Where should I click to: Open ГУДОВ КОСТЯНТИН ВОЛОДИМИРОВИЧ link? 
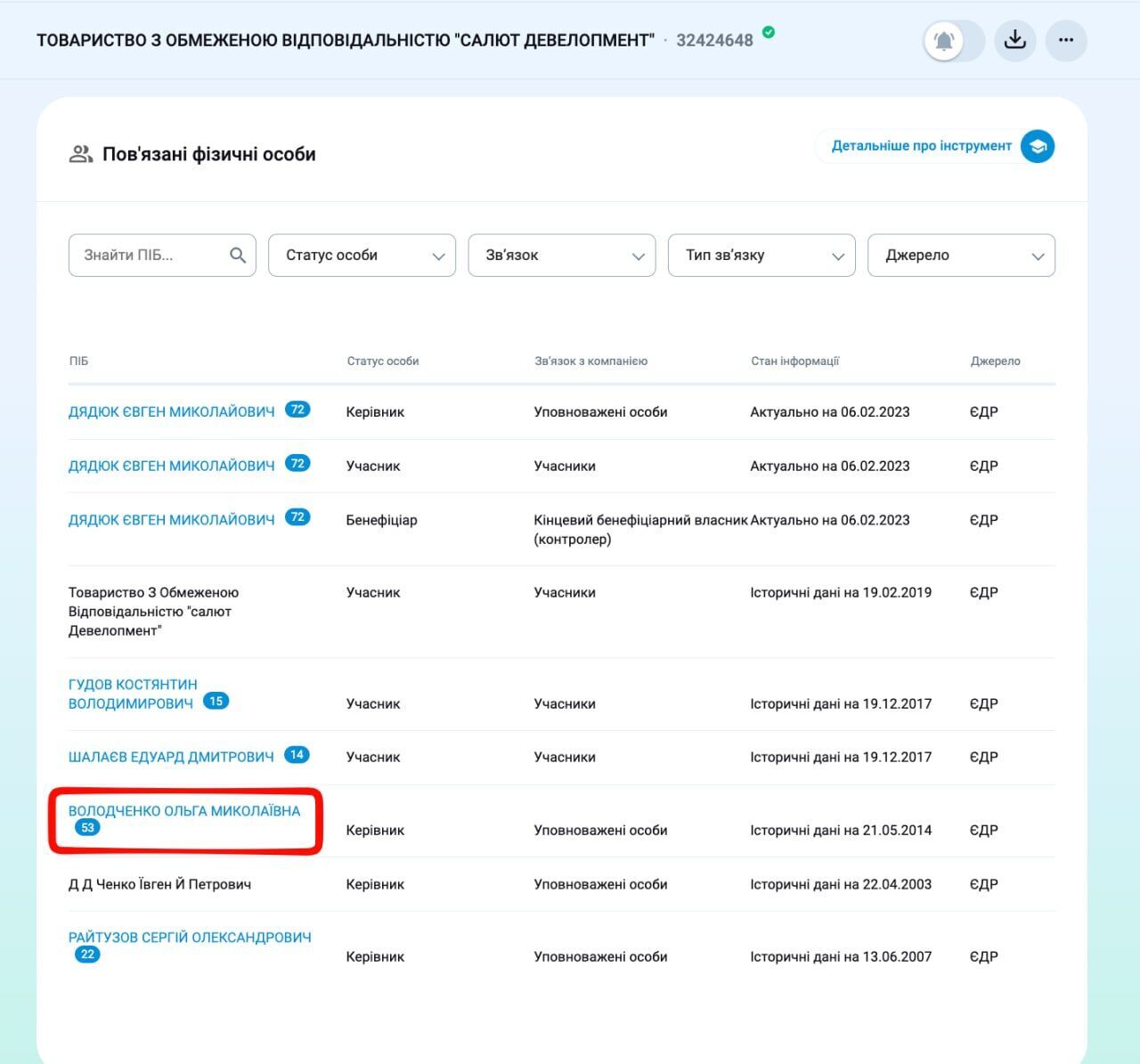click(133, 694)
